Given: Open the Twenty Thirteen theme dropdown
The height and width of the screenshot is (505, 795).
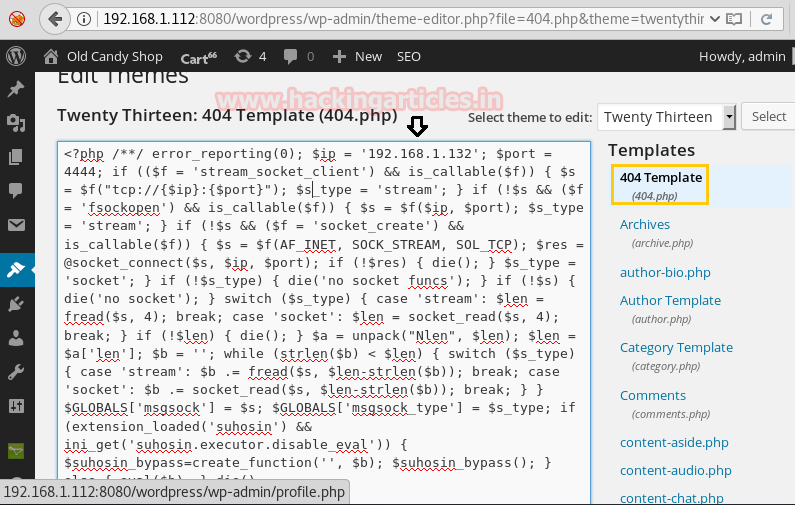Looking at the screenshot, I should 666,117.
